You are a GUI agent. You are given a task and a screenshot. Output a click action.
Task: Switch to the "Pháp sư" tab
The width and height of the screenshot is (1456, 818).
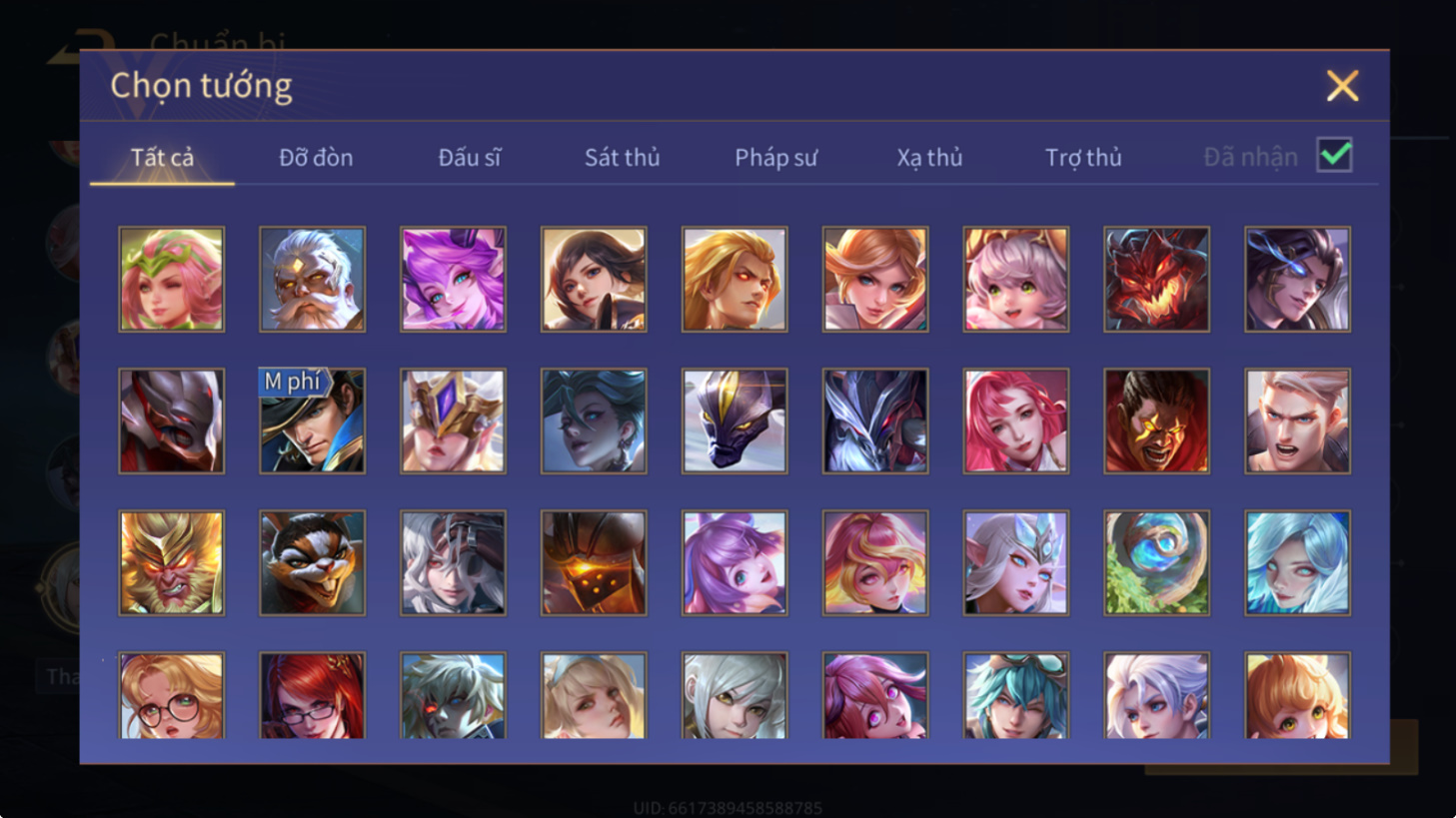pos(775,157)
